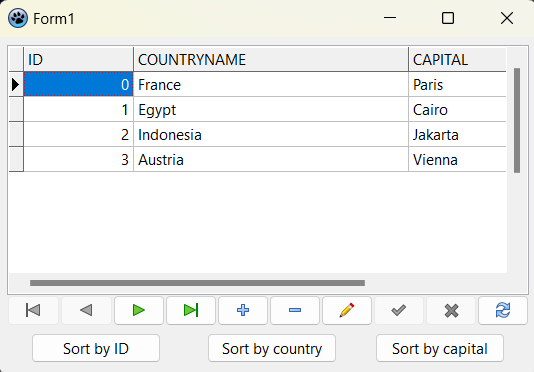Screen dimensions: 534x372
Task: Select the Indonesia cell
Action: [271, 135]
